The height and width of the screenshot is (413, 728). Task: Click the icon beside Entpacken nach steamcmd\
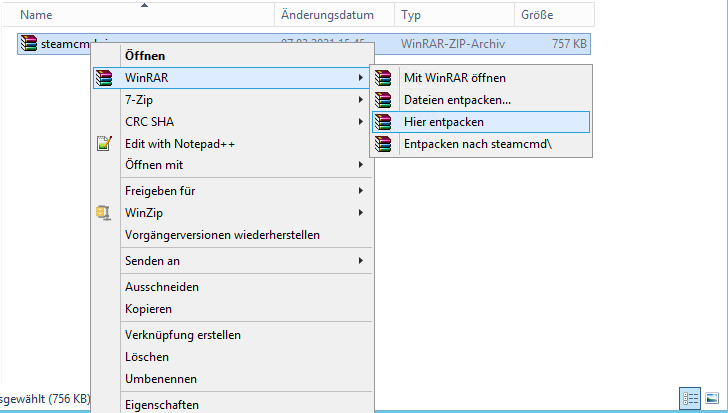pos(382,144)
